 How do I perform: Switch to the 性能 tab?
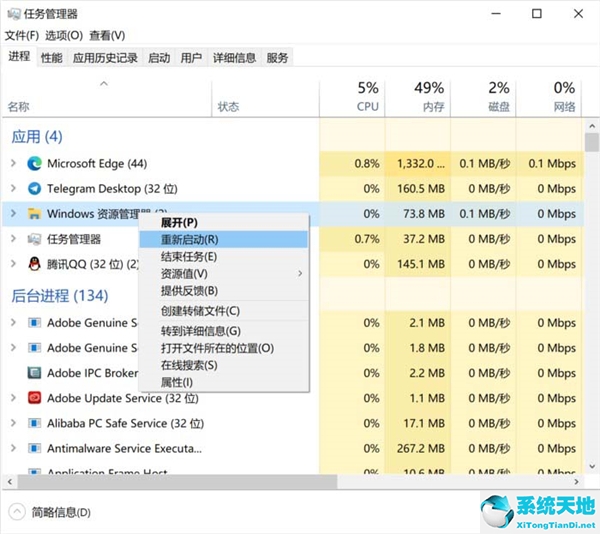tap(52, 58)
